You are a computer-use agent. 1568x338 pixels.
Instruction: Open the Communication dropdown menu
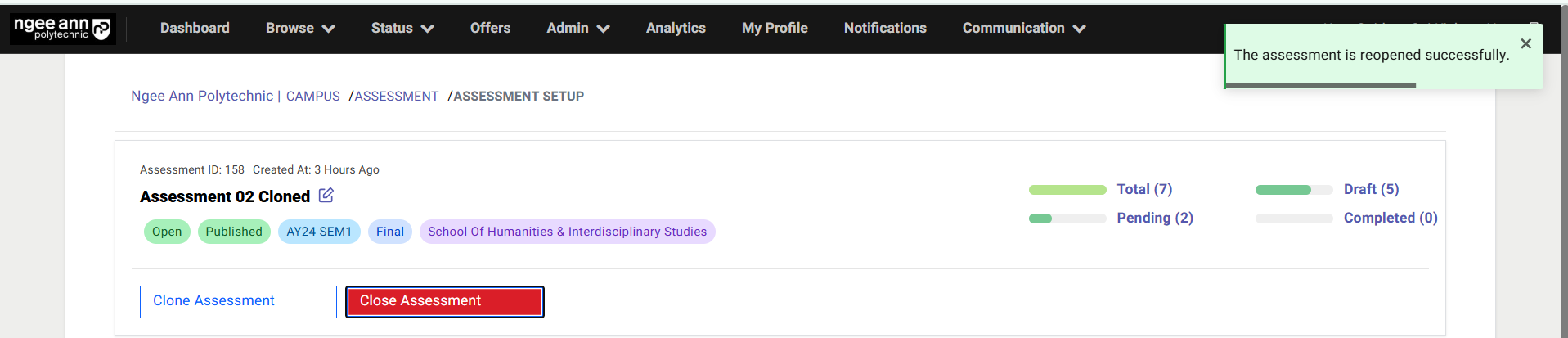coord(1023,29)
